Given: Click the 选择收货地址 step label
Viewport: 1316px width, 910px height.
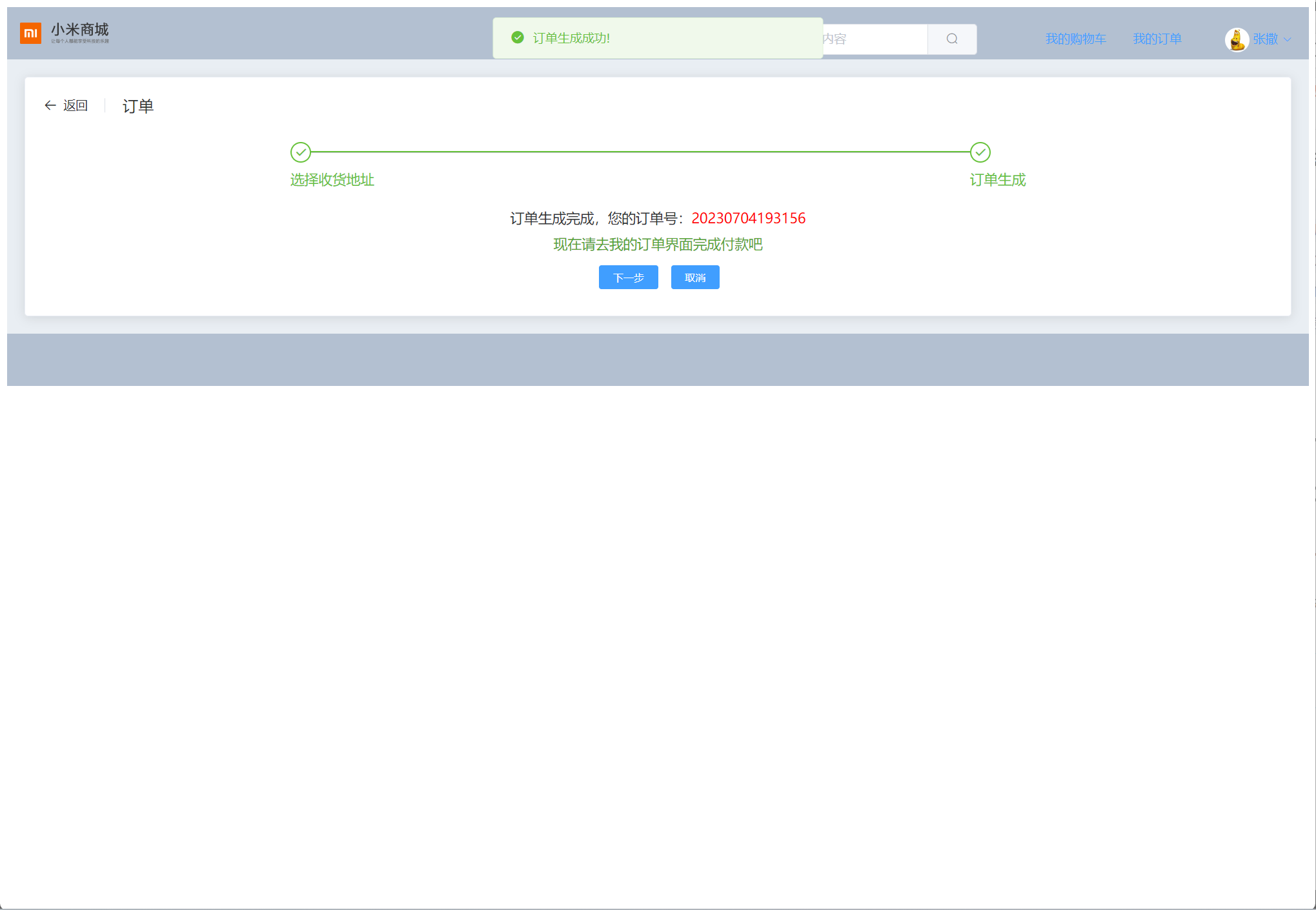Looking at the screenshot, I should pyautogui.click(x=332, y=180).
